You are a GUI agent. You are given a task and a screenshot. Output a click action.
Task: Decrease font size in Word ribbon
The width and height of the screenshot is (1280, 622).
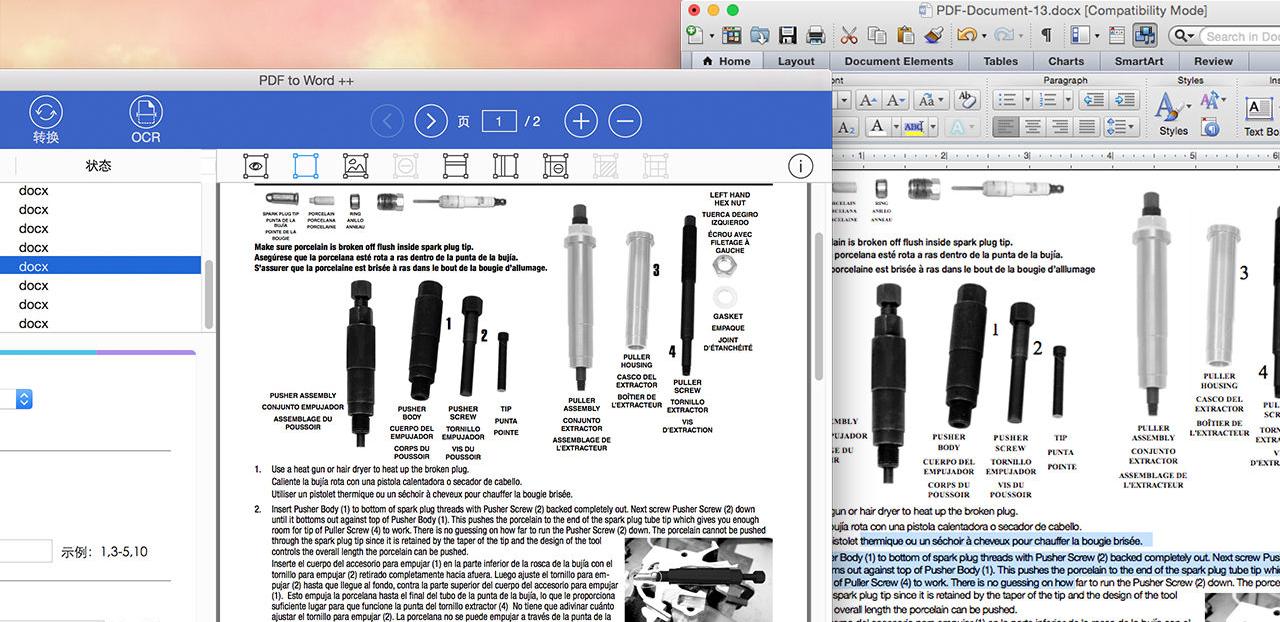896,100
